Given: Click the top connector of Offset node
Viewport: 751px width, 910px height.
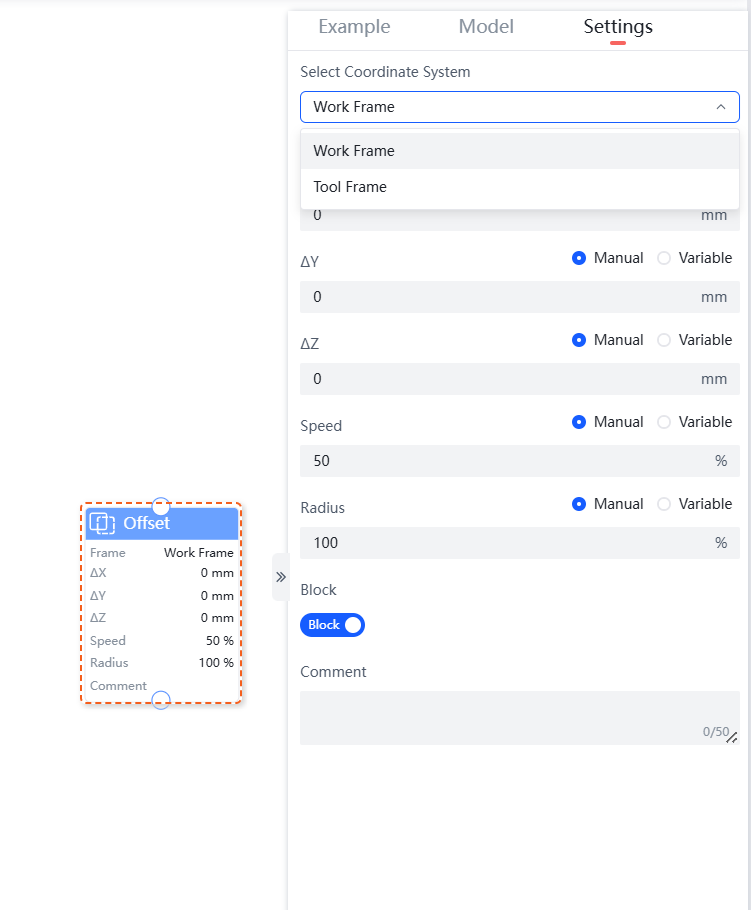Looking at the screenshot, I should [160, 506].
